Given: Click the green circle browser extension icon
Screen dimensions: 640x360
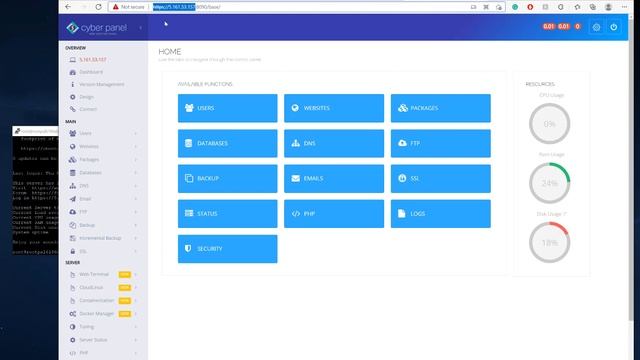Looking at the screenshot, I should pyautogui.click(x=515, y=7).
